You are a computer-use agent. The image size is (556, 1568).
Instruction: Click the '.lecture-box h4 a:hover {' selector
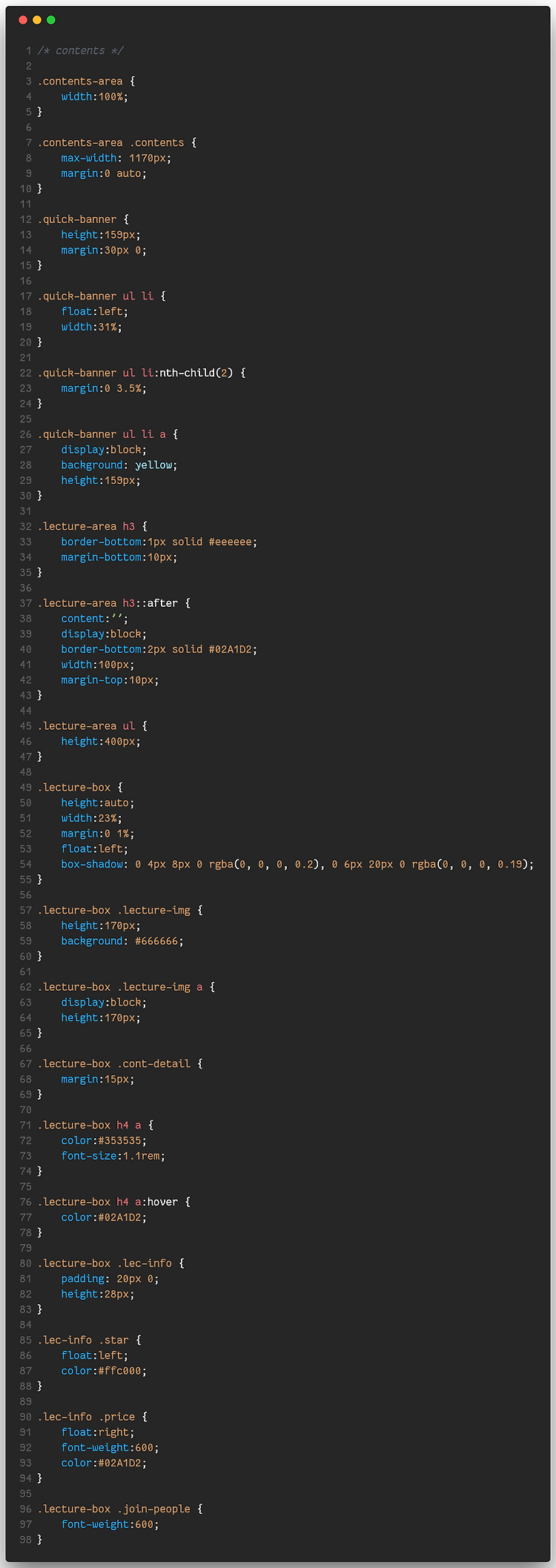click(x=114, y=1202)
